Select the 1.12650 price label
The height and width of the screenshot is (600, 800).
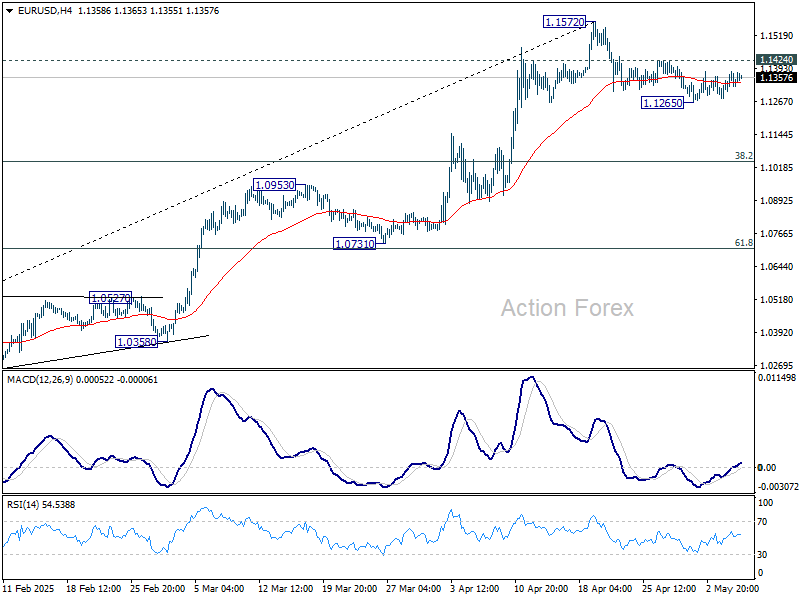point(663,103)
